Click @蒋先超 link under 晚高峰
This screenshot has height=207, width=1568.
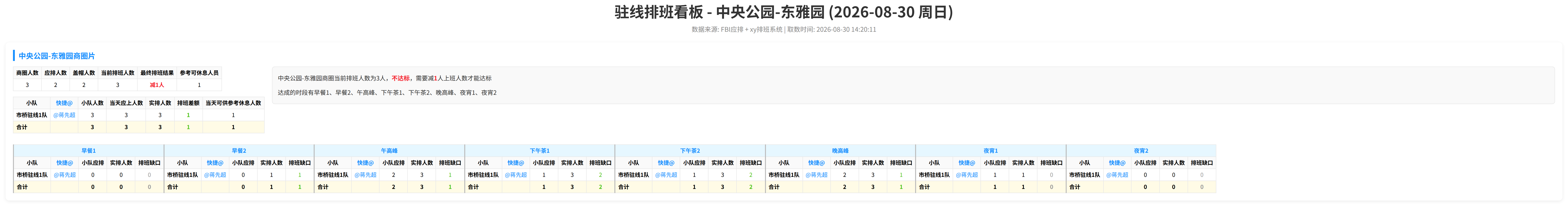click(816, 175)
